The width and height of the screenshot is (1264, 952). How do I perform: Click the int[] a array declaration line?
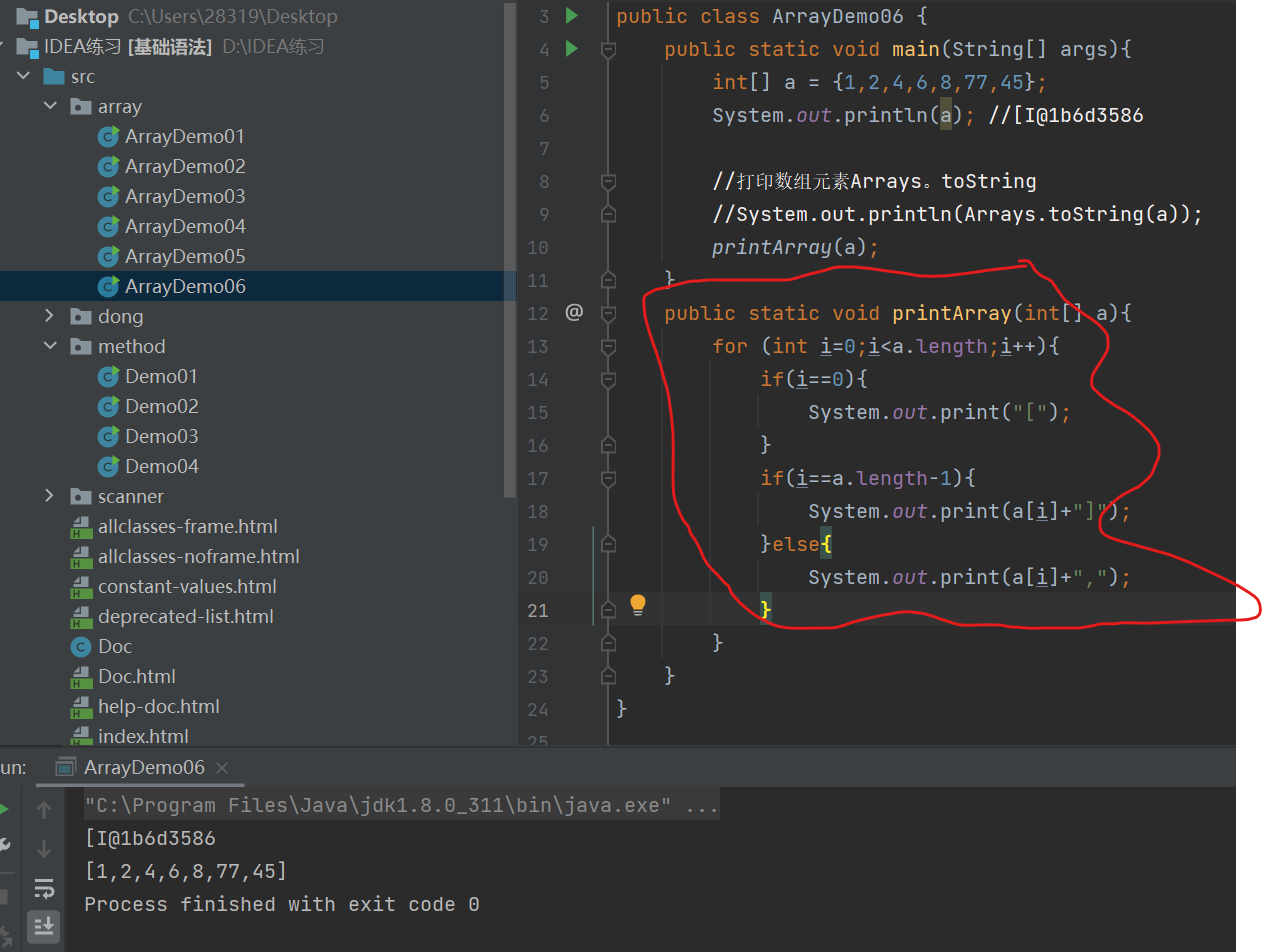tap(879, 82)
